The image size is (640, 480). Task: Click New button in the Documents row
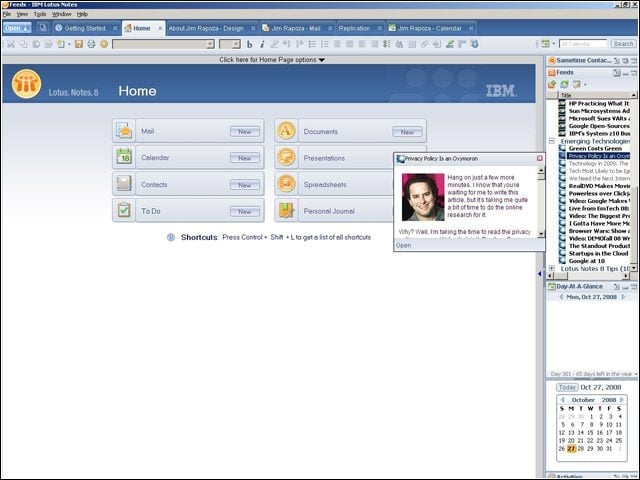click(x=407, y=132)
